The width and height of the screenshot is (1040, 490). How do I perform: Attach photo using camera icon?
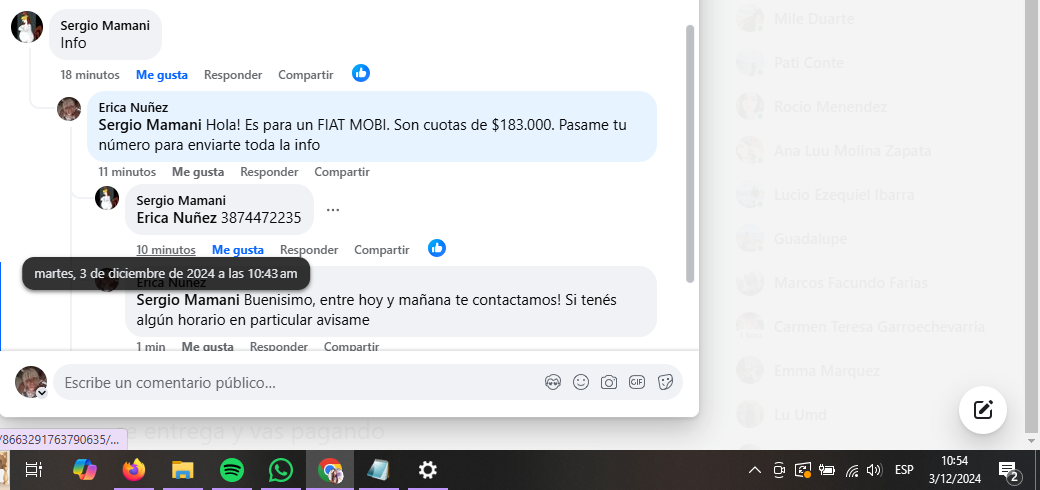point(609,382)
